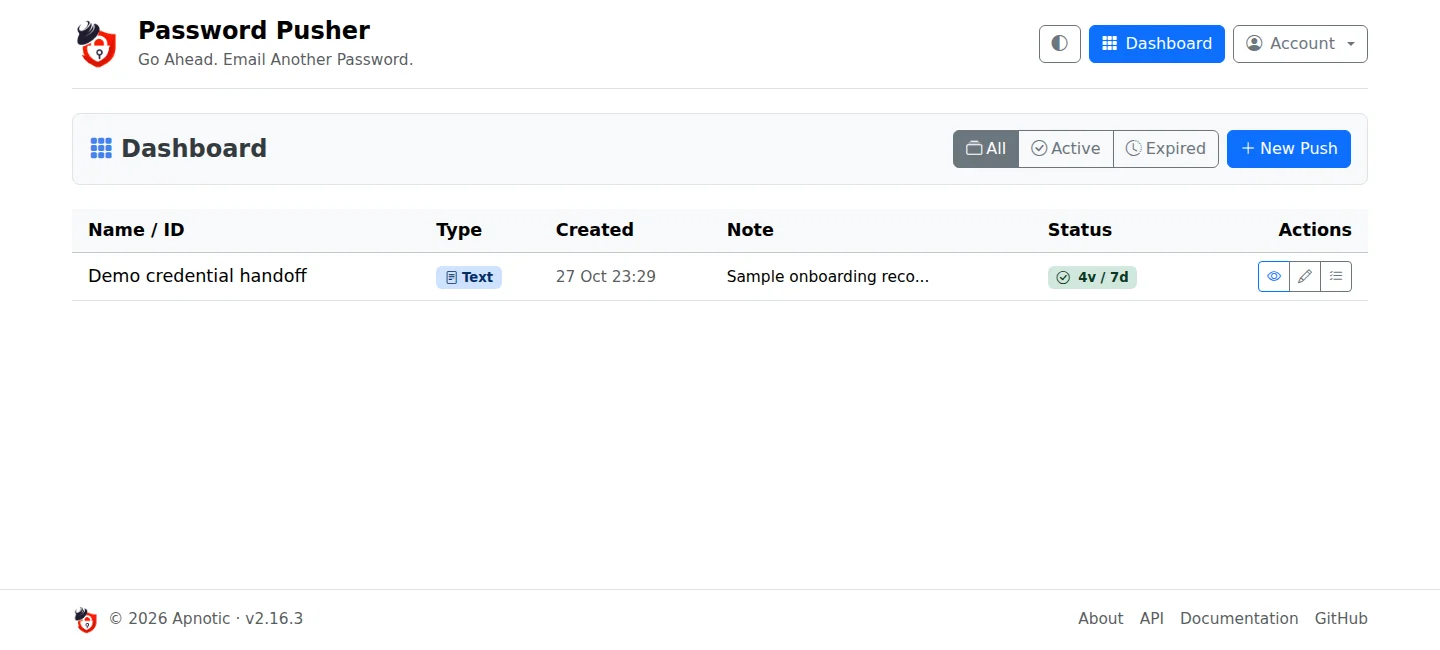
Task: Filter by Active pushes
Action: coord(1066,149)
